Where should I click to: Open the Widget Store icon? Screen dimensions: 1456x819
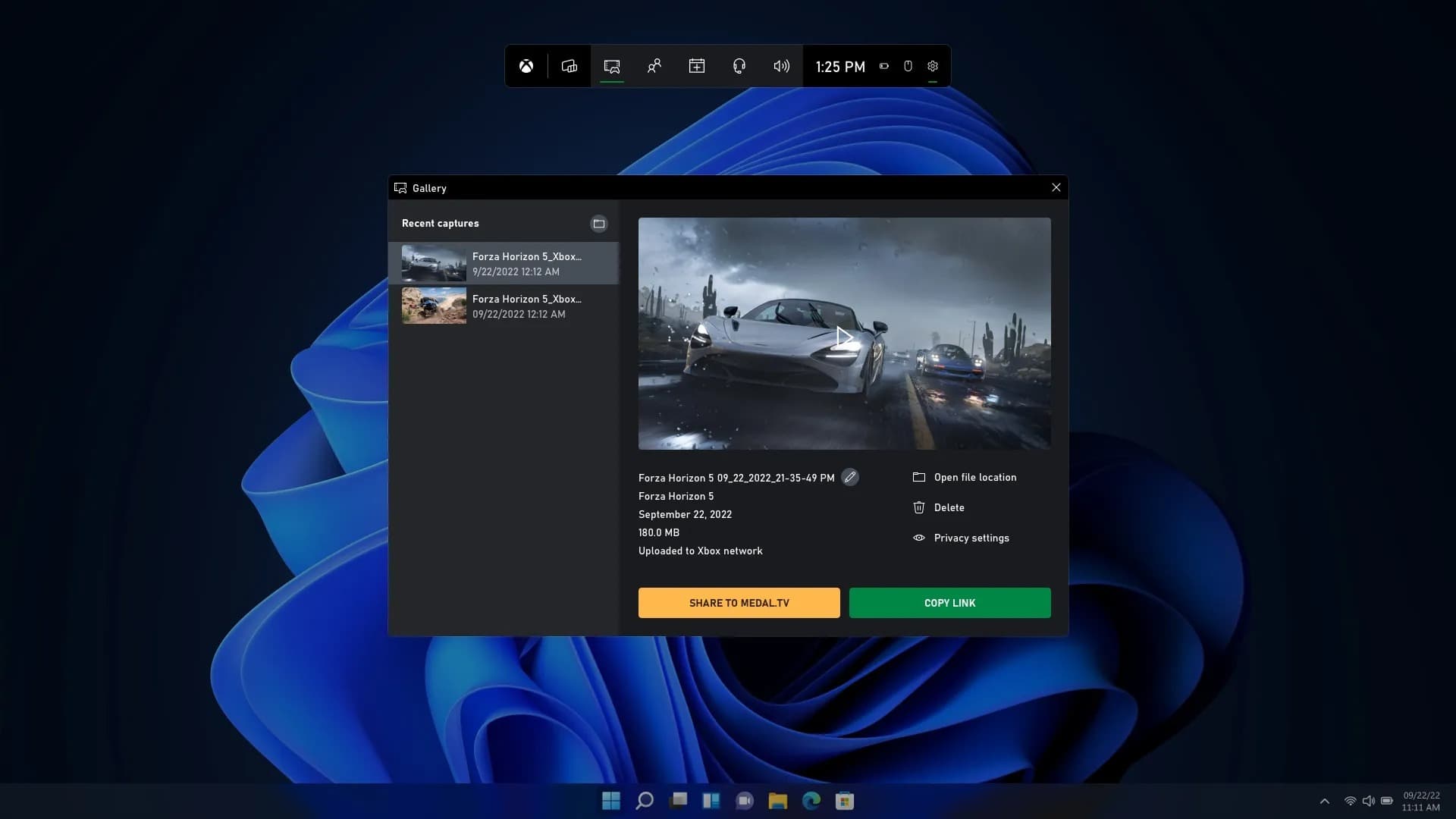coord(696,66)
